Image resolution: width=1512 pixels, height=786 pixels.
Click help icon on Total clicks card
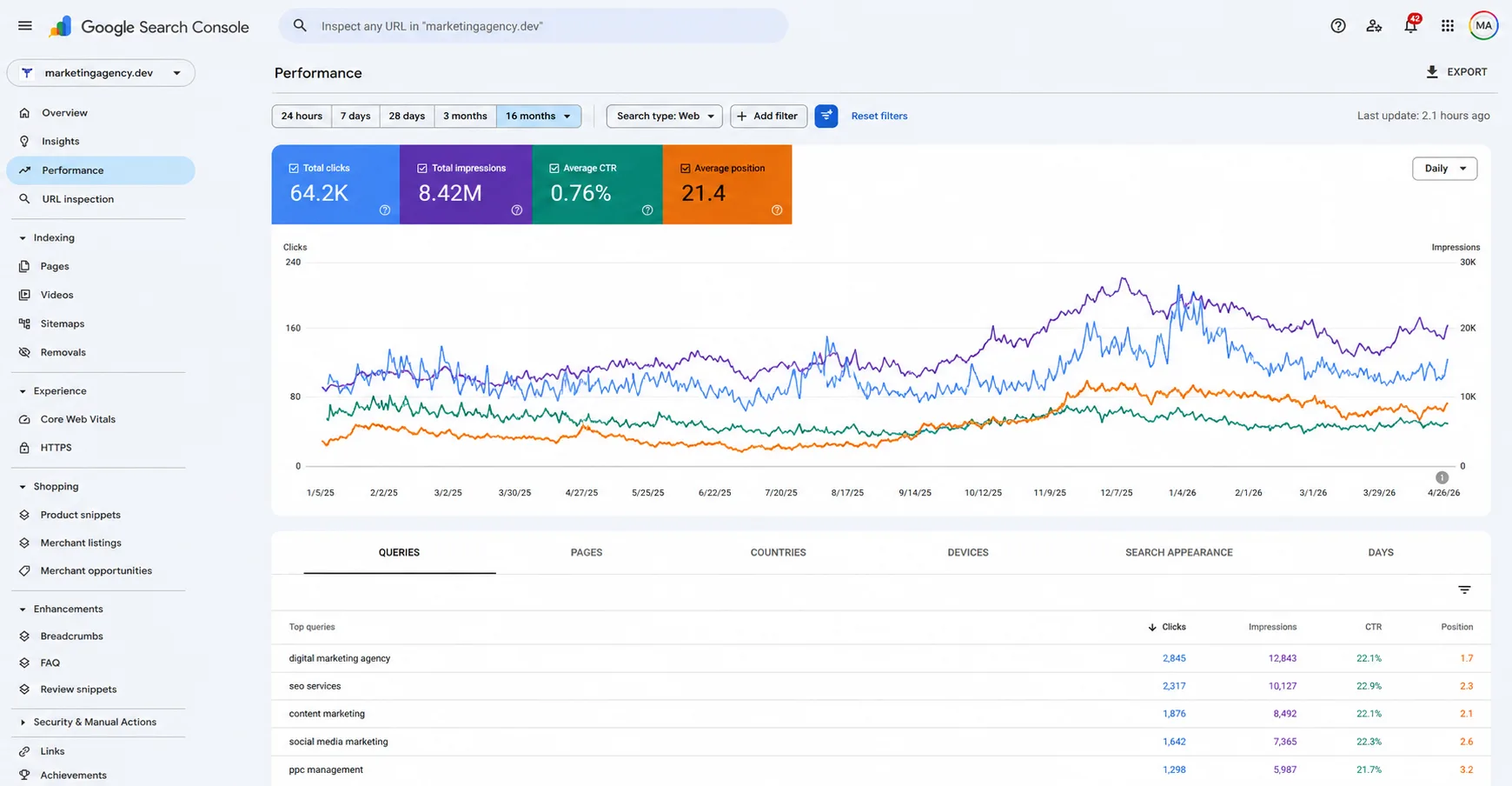point(385,210)
